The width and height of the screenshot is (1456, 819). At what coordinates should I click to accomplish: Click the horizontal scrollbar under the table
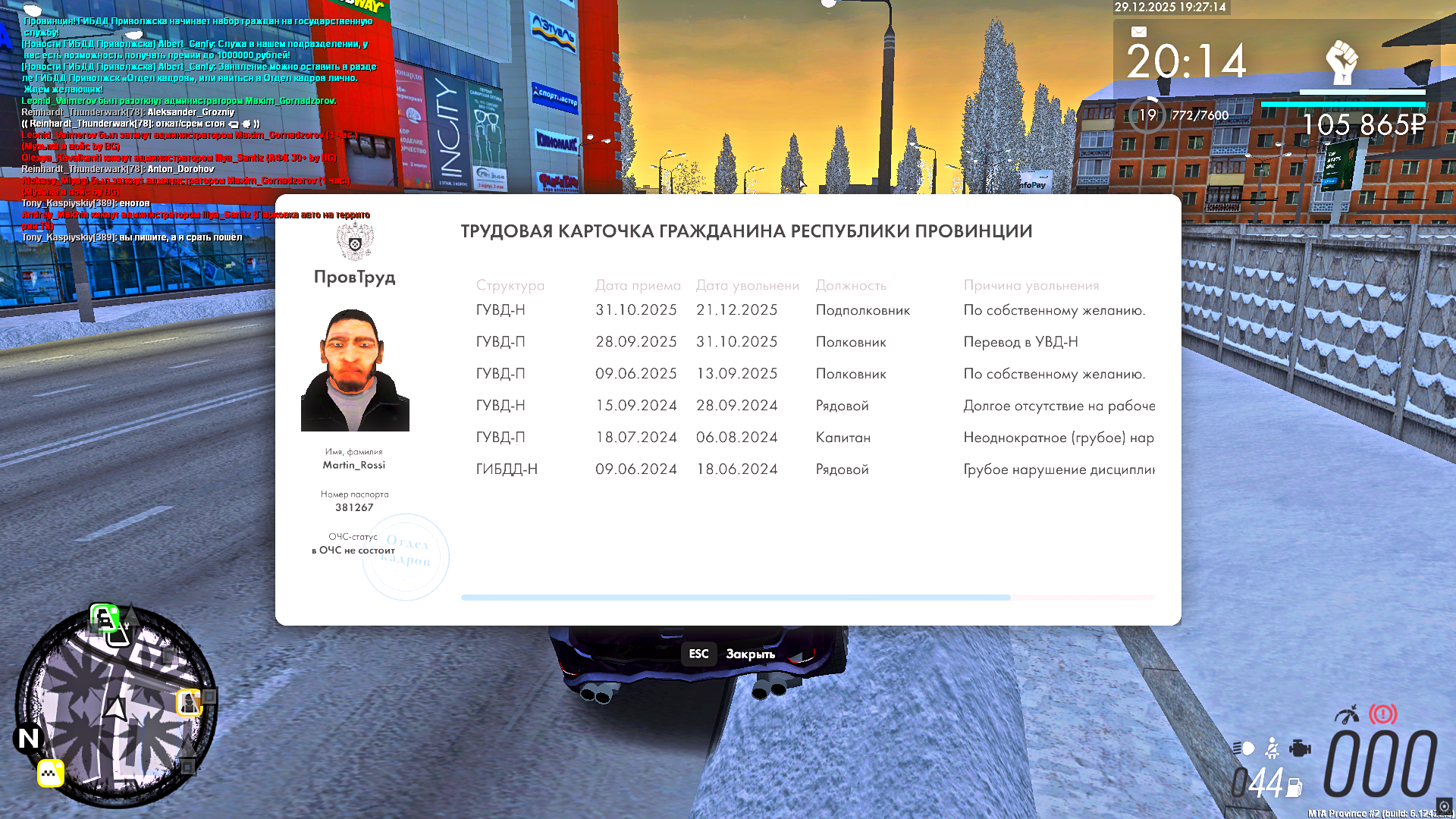click(x=735, y=598)
